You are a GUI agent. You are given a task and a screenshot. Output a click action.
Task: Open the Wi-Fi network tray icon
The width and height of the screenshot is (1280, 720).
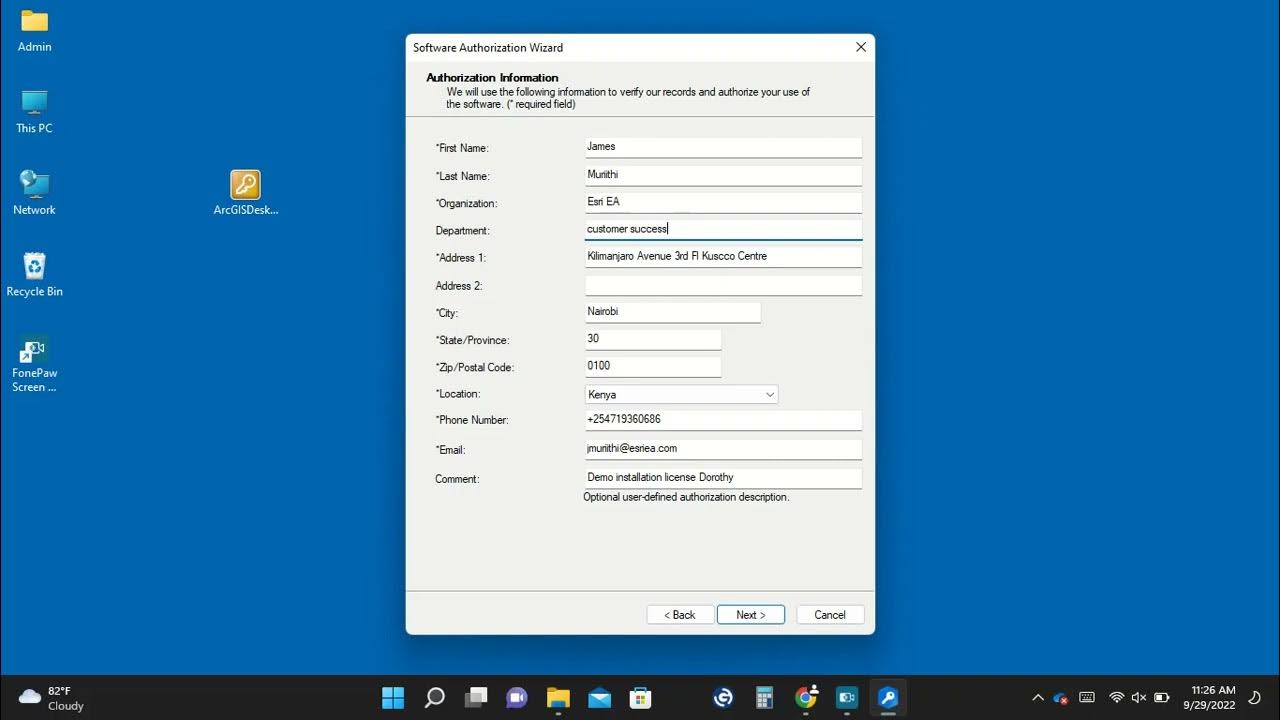1116,697
